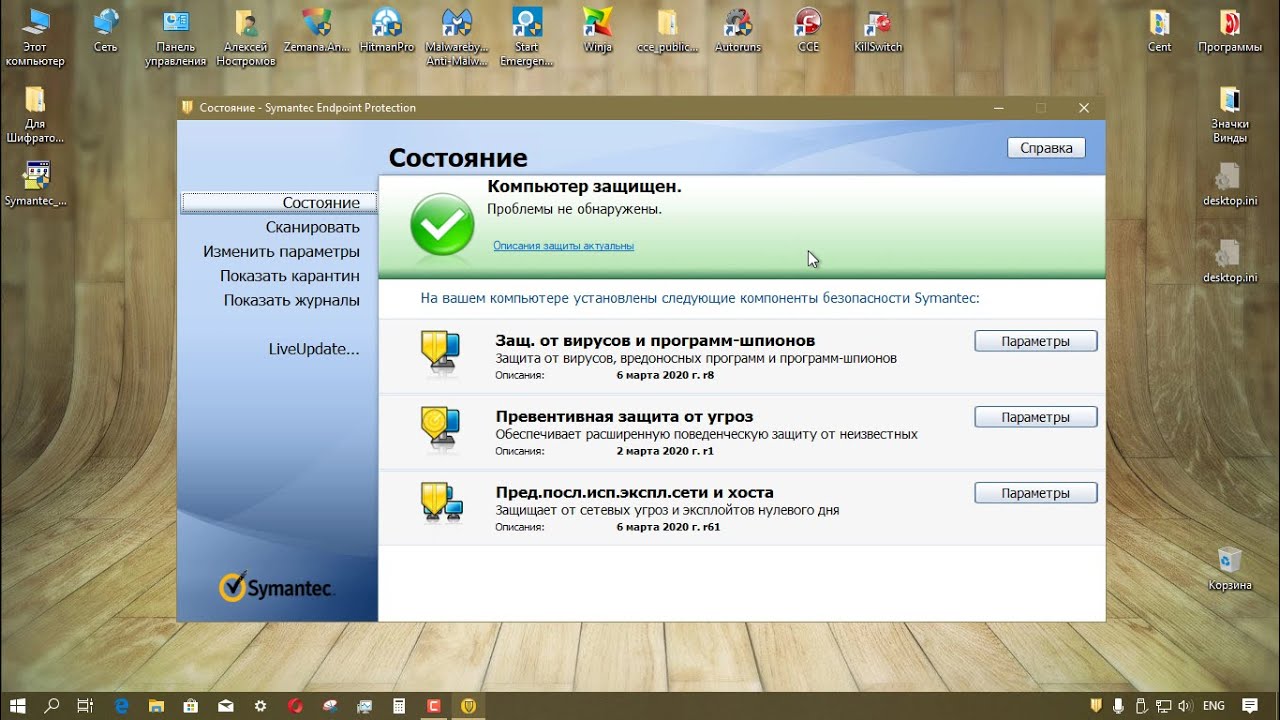Open the Значки Винды folder
This screenshot has width=1280, height=720.
[1230, 114]
